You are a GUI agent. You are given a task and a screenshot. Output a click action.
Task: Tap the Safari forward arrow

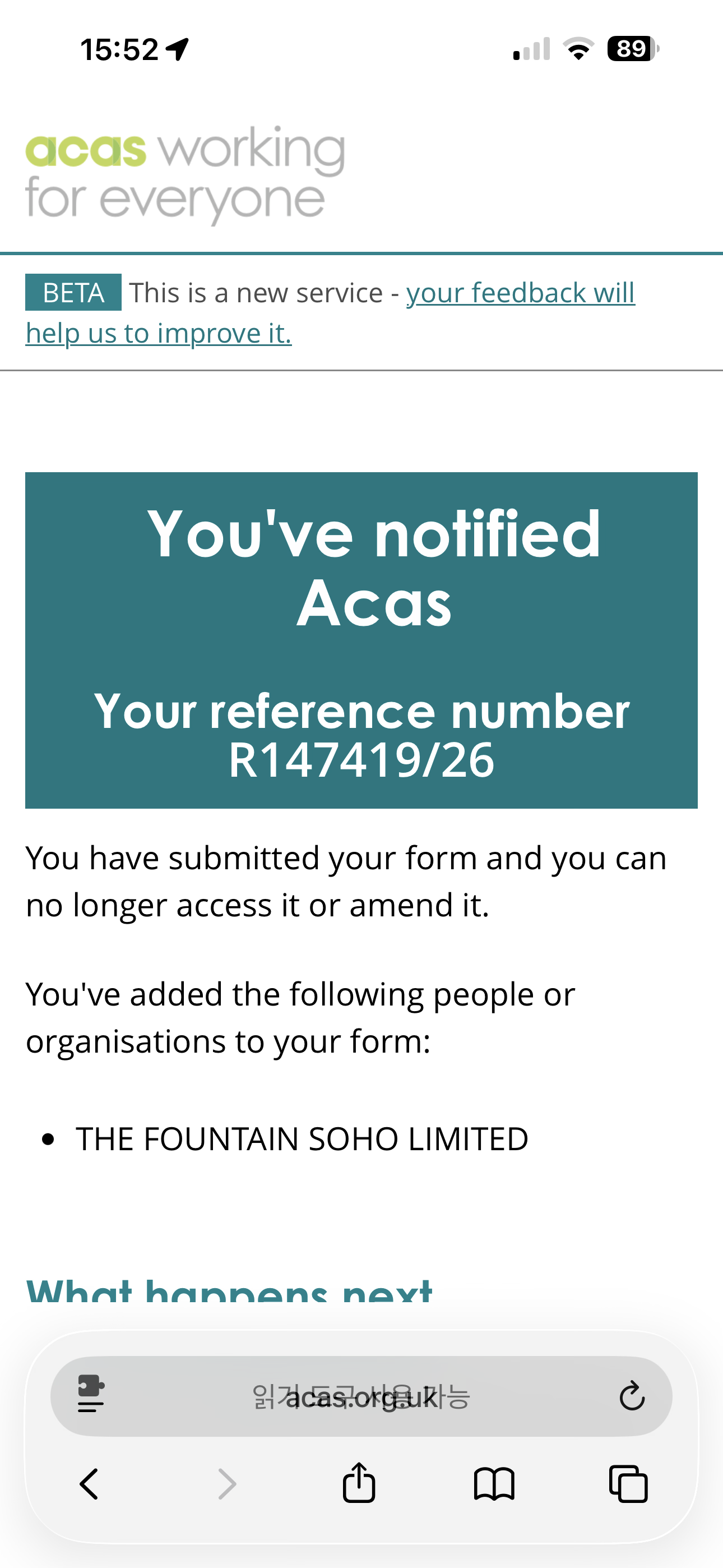pos(226,1484)
